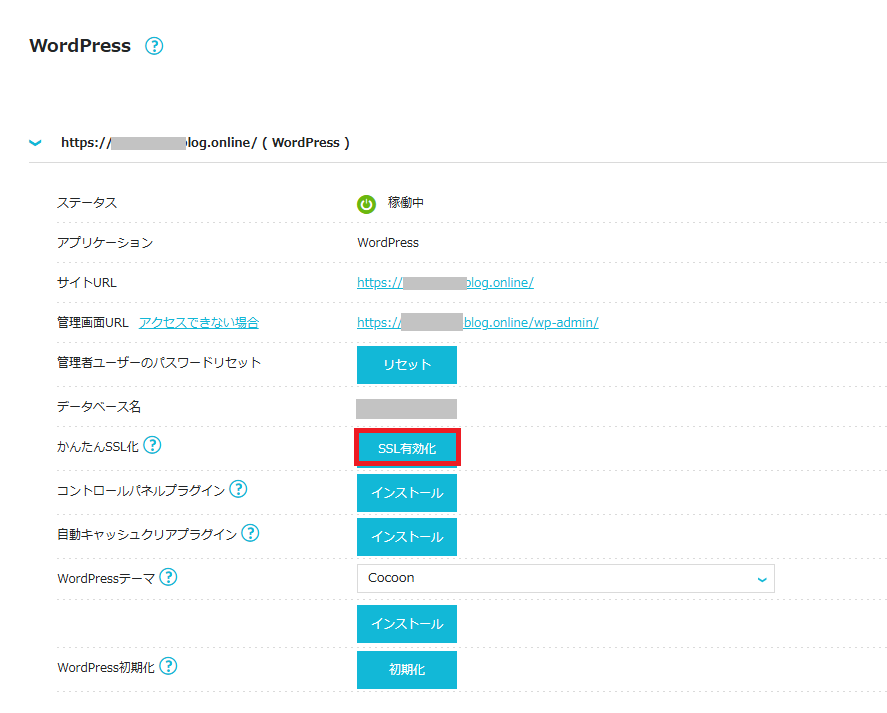Open the Cocoon theme dropdown

pos(566,578)
